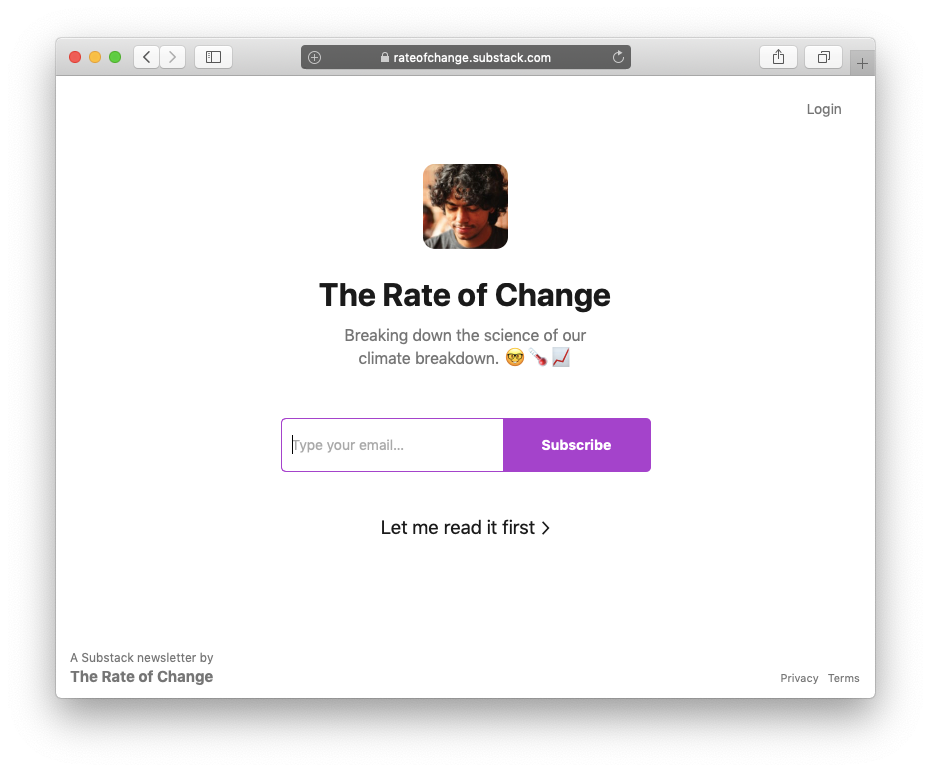Open a new tab with plus button

[x=862, y=63]
